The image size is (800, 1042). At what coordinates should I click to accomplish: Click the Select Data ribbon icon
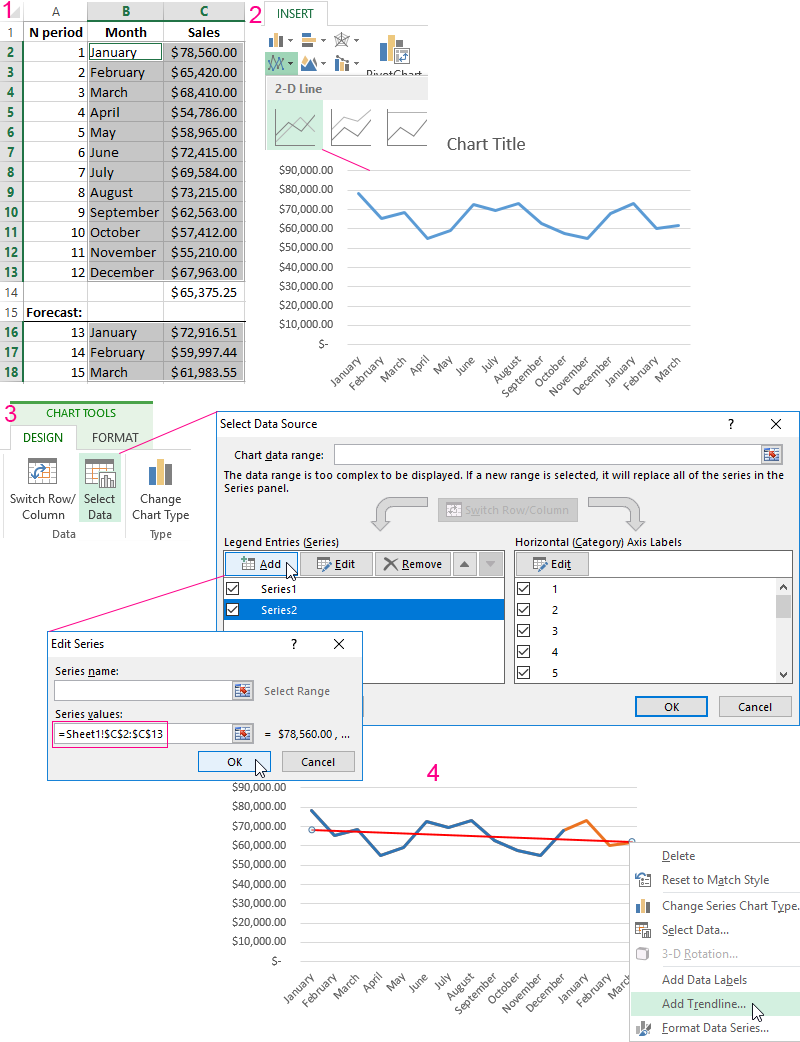click(99, 476)
